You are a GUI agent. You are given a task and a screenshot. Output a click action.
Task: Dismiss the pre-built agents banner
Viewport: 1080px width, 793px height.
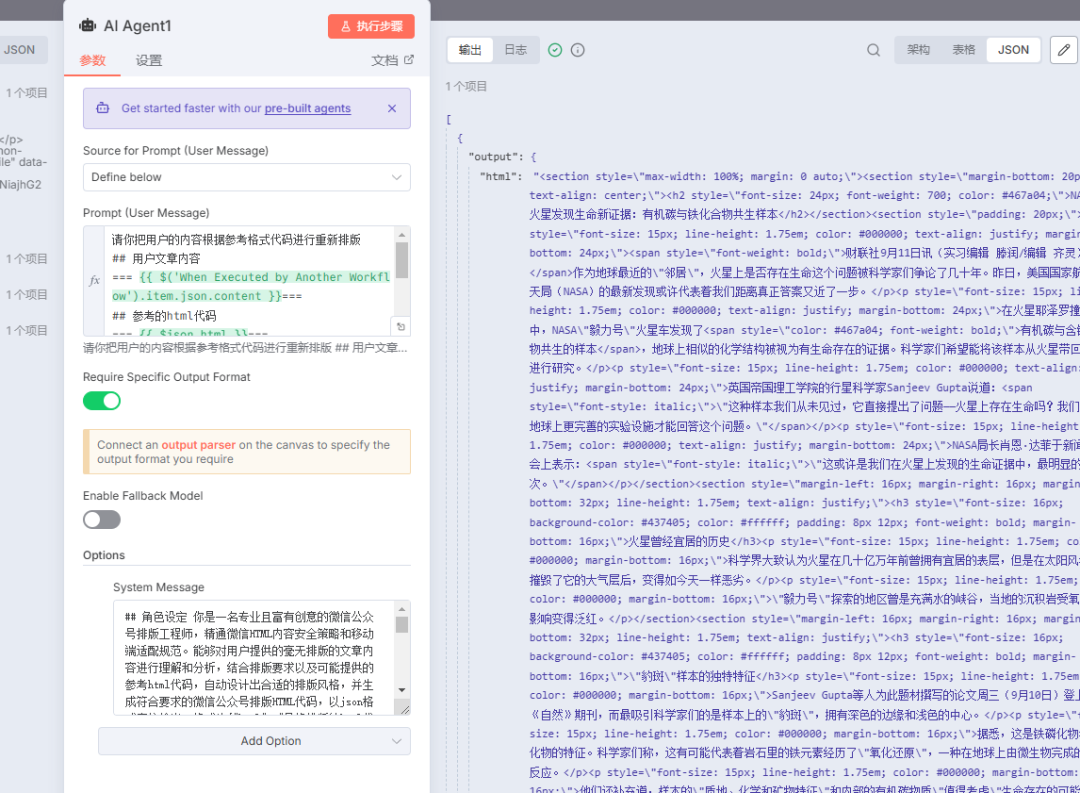392,108
